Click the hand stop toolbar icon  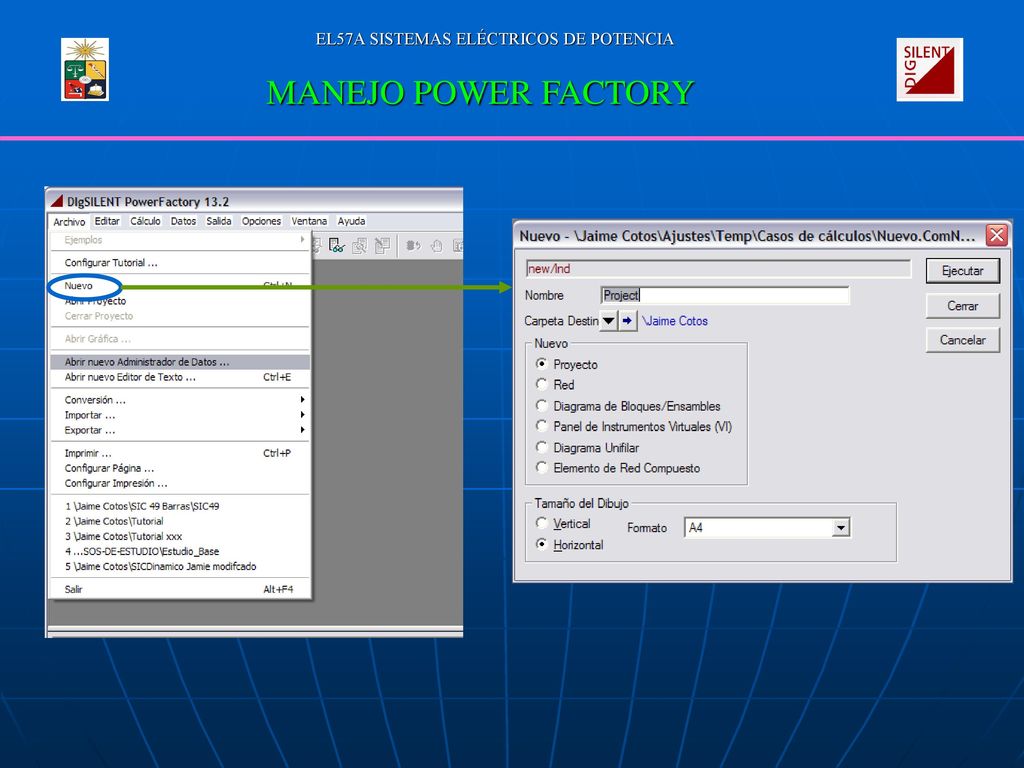pos(436,246)
